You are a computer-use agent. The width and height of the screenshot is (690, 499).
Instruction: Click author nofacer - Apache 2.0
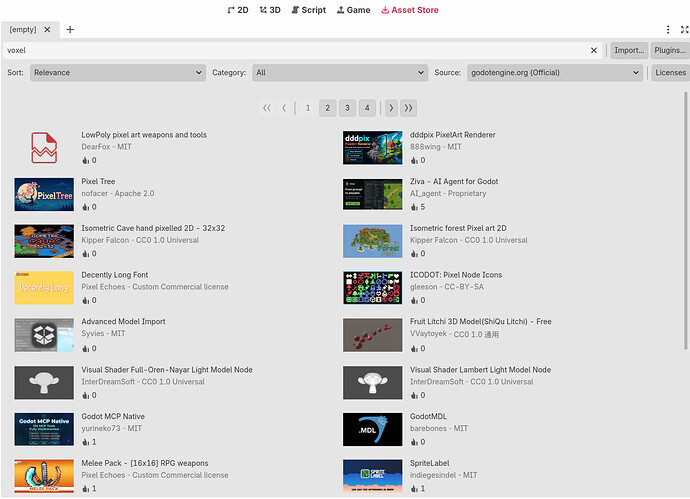117,193
